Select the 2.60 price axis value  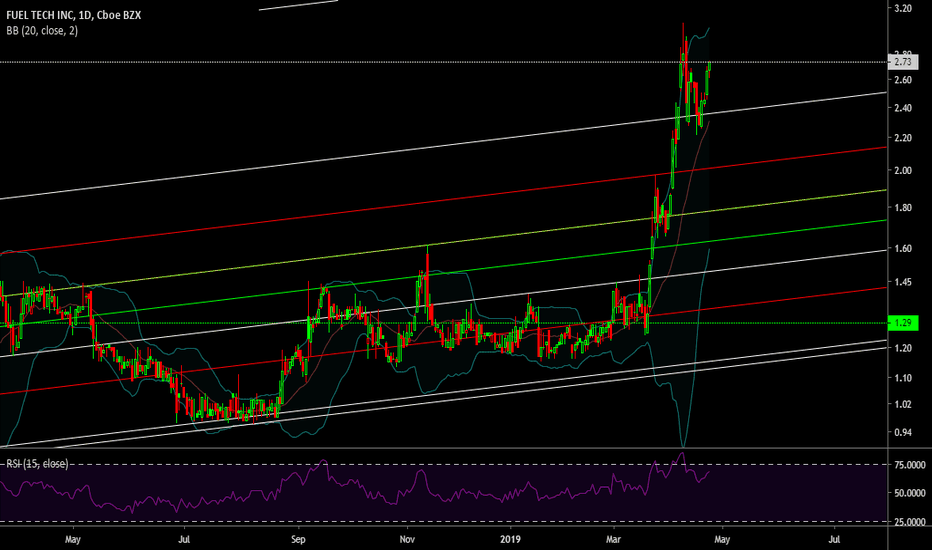click(903, 80)
